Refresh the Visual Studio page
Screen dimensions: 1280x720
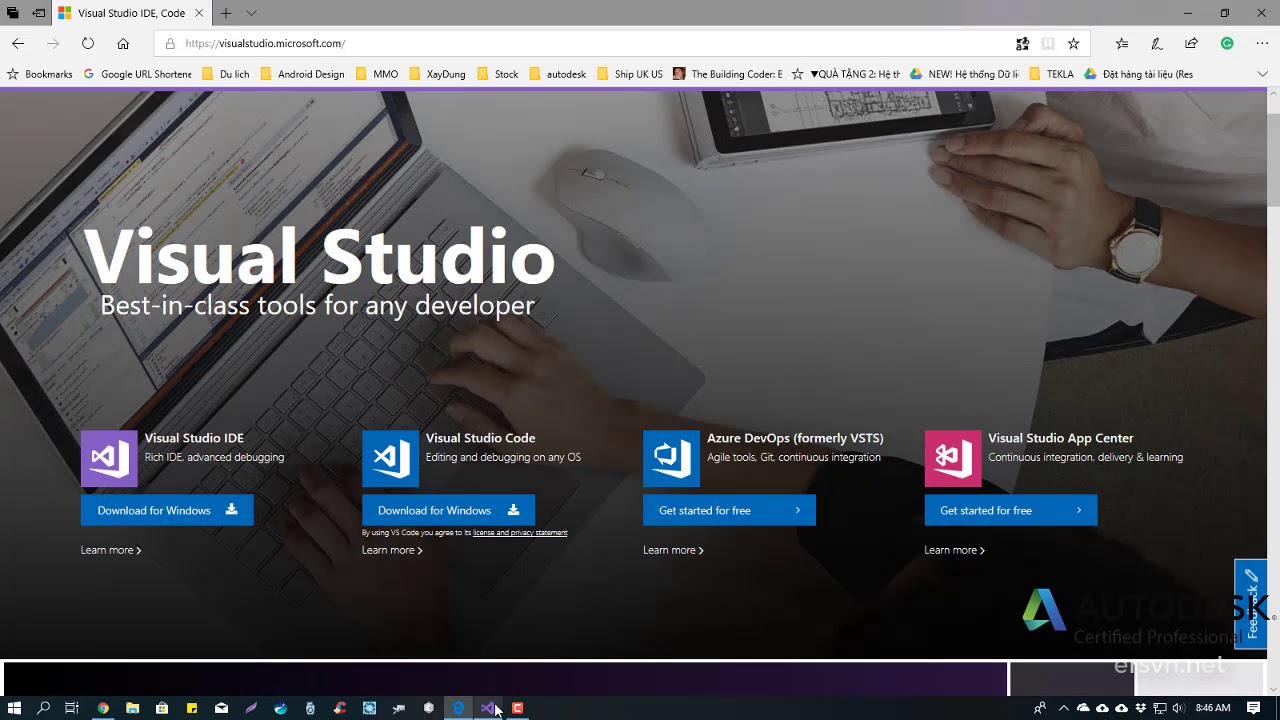(x=88, y=43)
